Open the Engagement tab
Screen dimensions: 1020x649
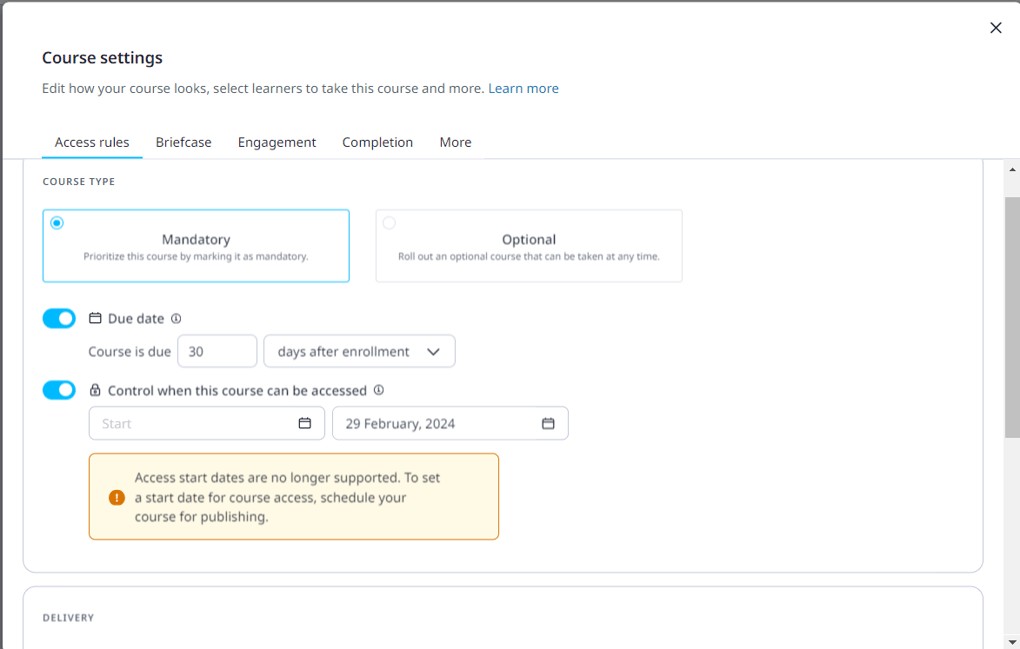coord(277,143)
